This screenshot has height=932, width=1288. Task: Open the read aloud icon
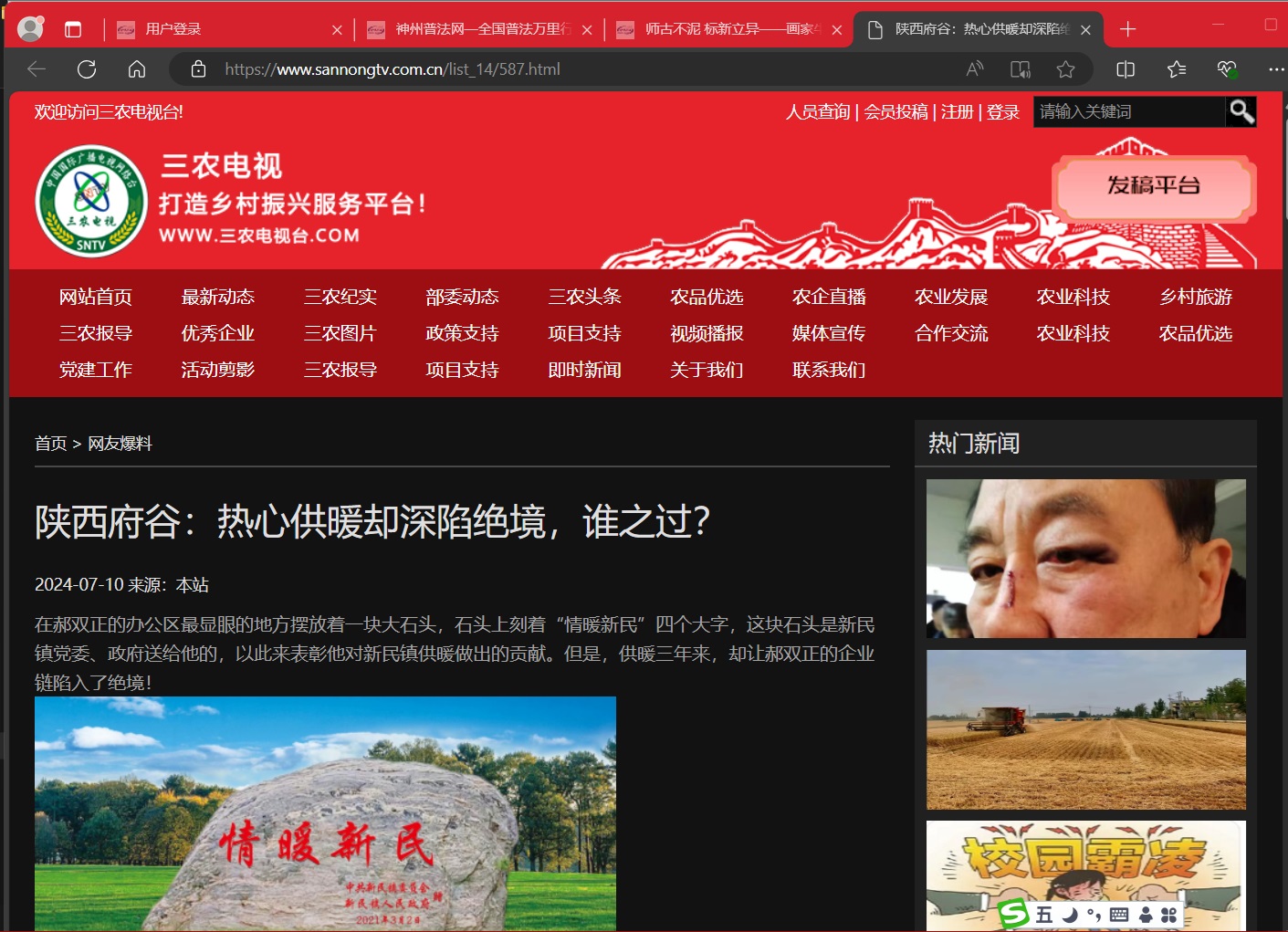click(x=975, y=69)
